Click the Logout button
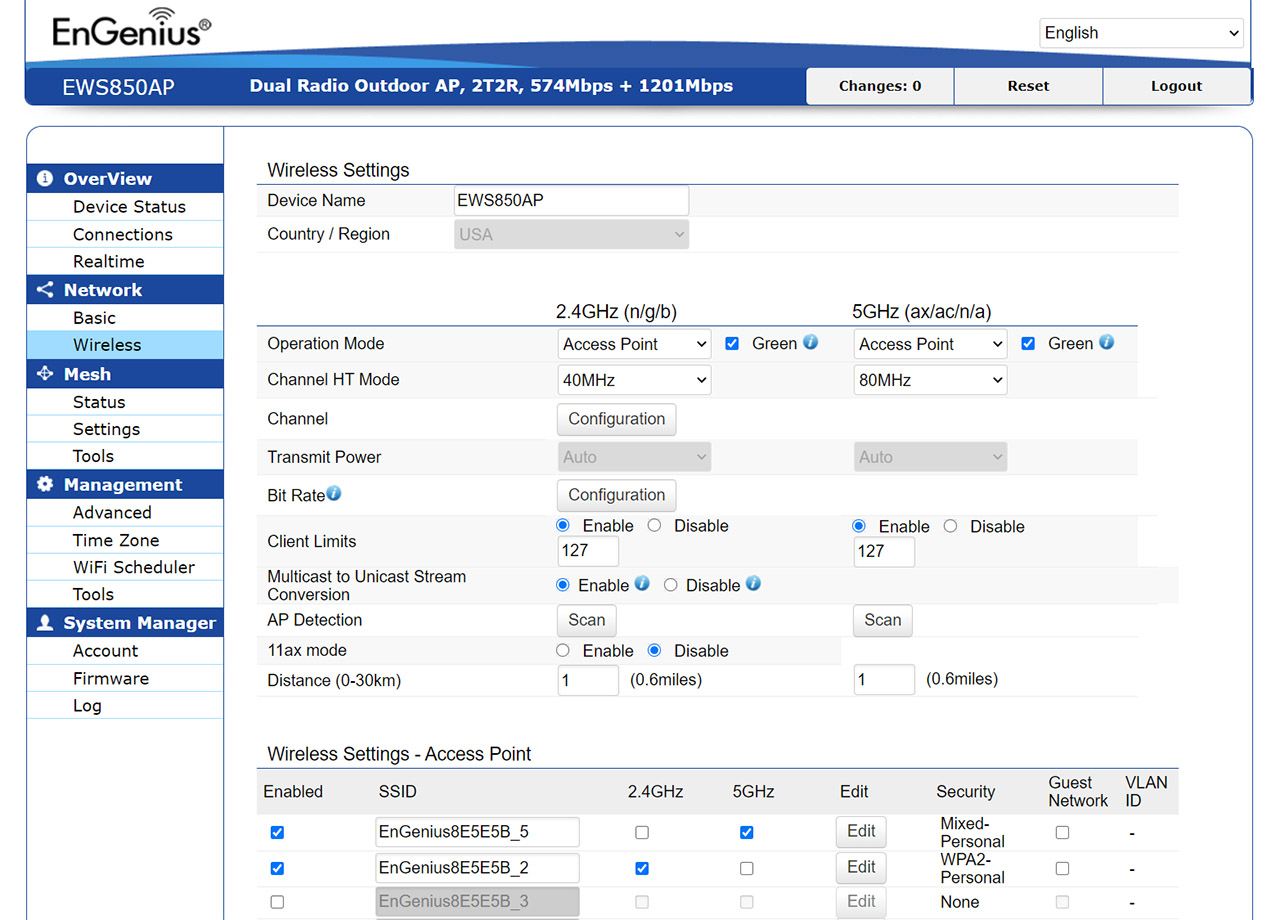The height and width of the screenshot is (920, 1280). coord(1176,86)
